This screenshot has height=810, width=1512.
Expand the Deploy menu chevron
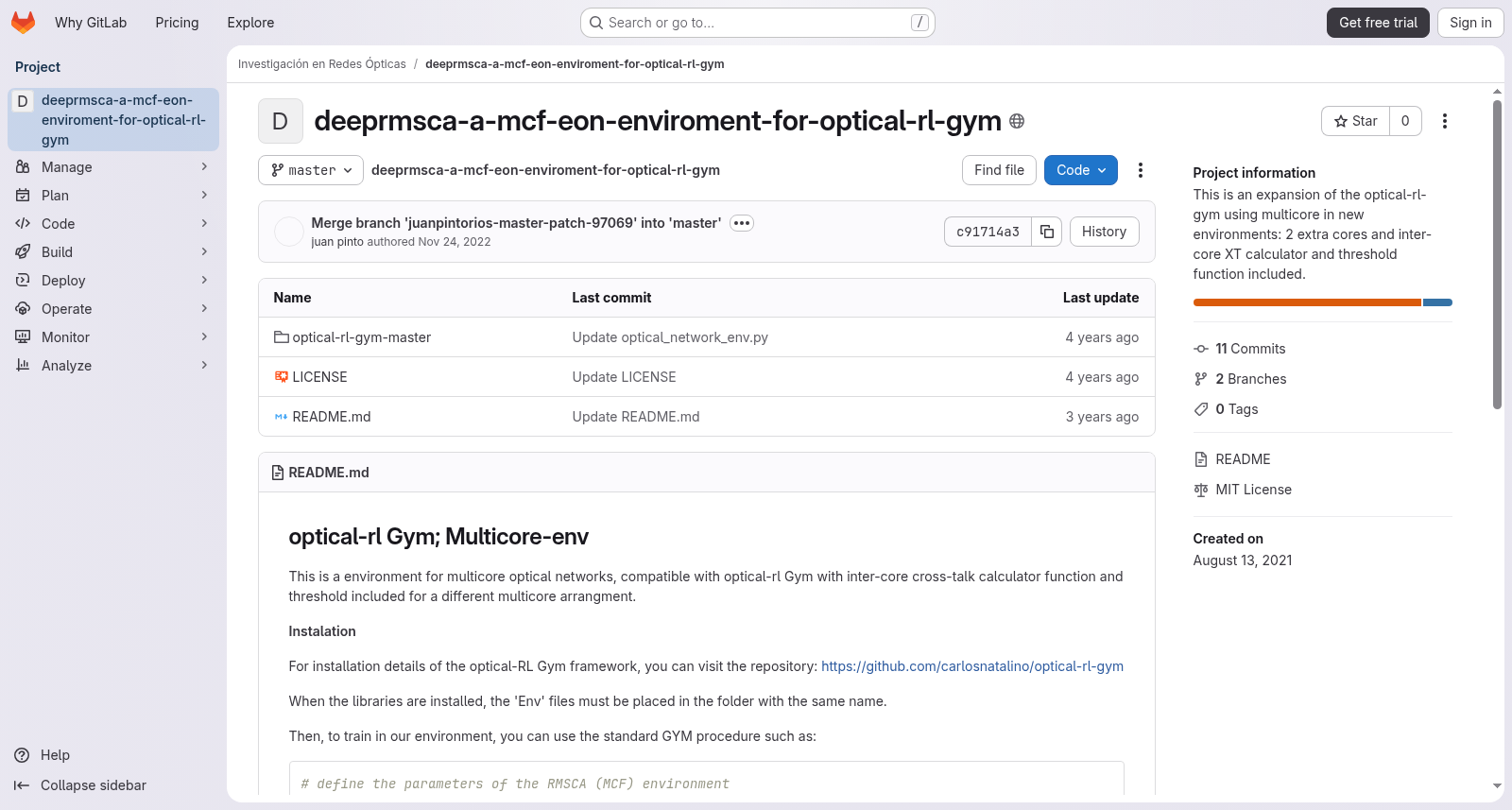[204, 281]
